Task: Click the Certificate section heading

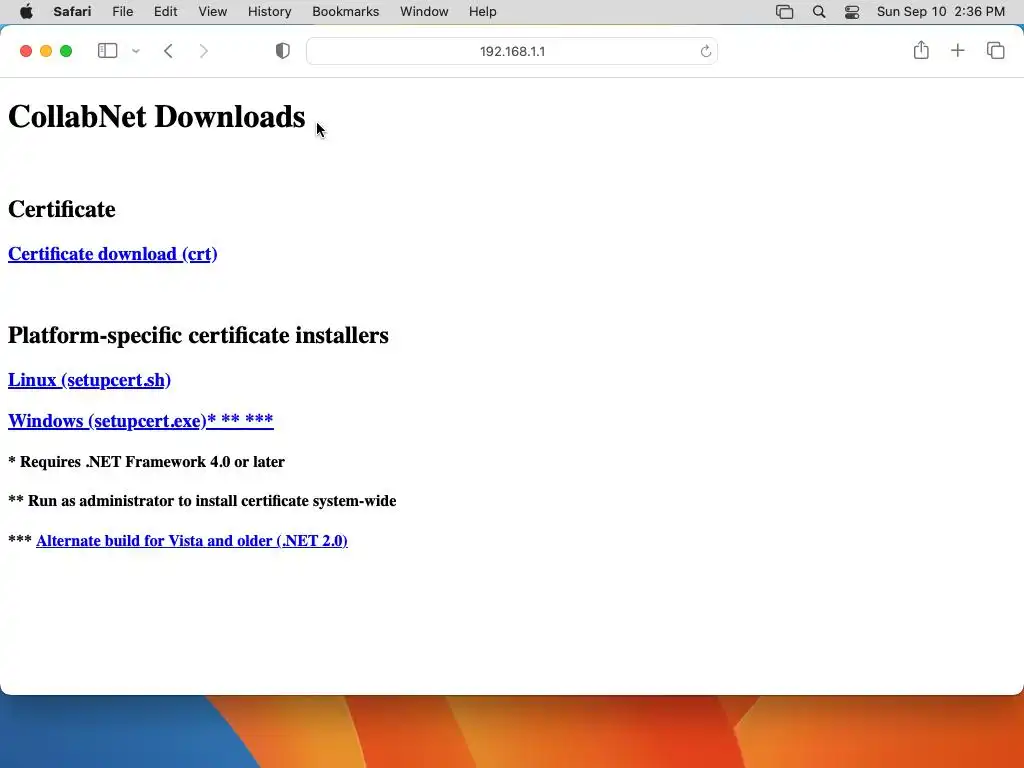Action: coord(61,209)
